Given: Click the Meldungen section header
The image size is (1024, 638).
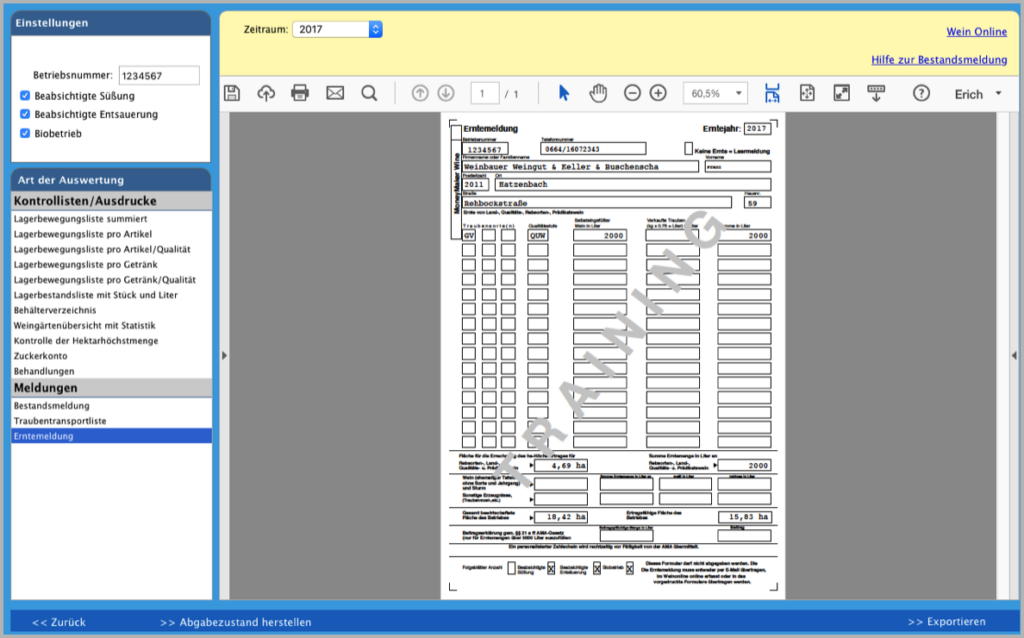Looking at the screenshot, I should click(111, 388).
